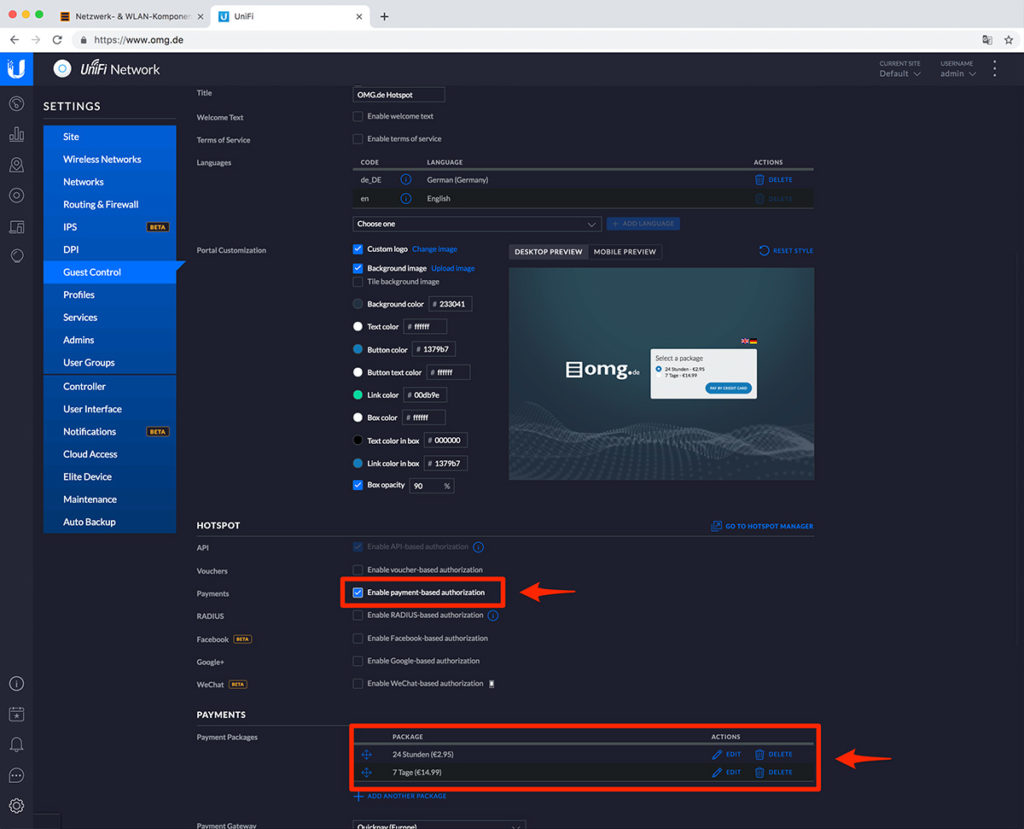Viewport: 1024px width, 829px height.
Task: Click the info icon next to the en code
Action: tap(406, 198)
